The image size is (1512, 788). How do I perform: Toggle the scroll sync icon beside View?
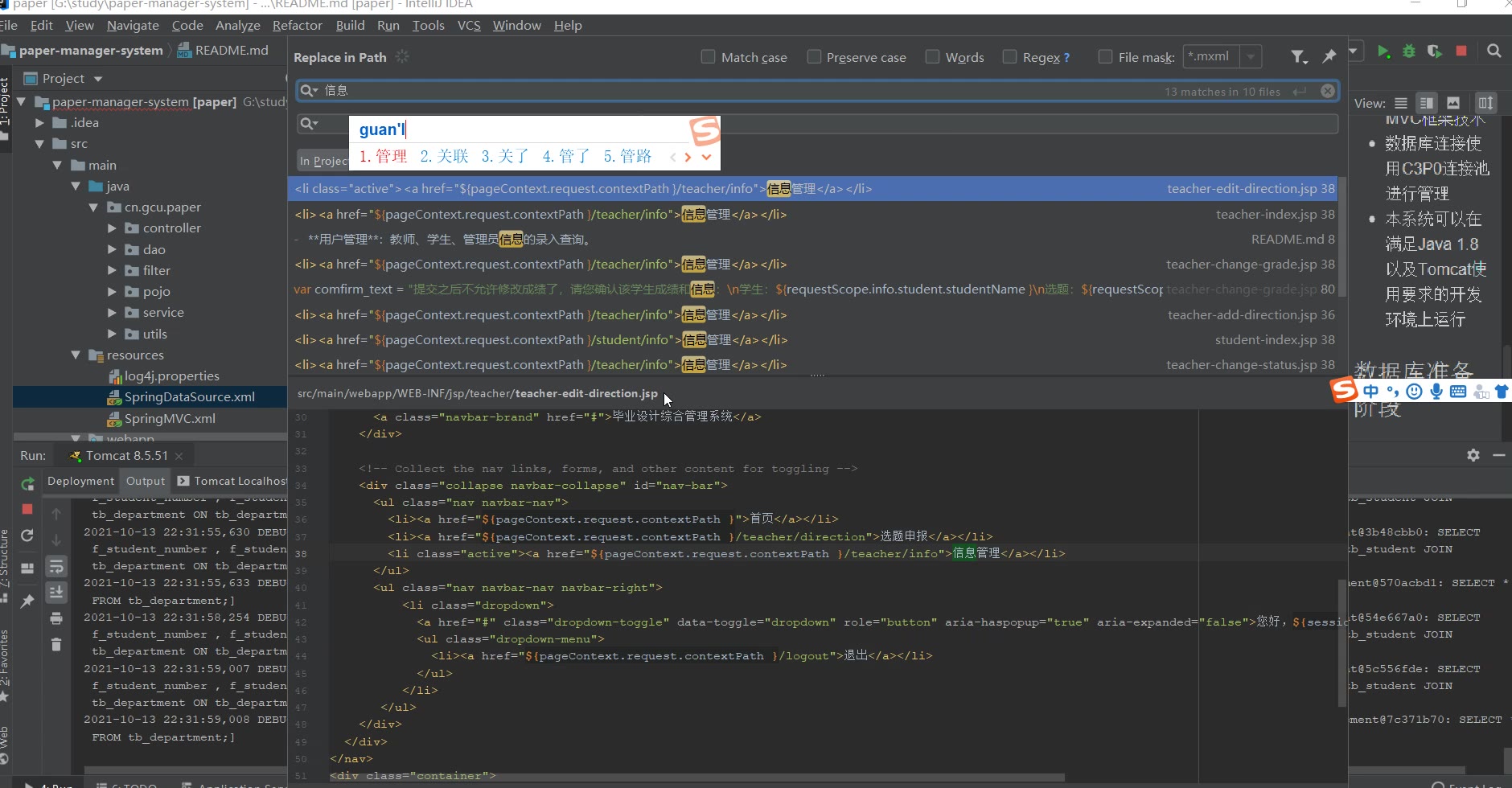pyautogui.click(x=1485, y=103)
